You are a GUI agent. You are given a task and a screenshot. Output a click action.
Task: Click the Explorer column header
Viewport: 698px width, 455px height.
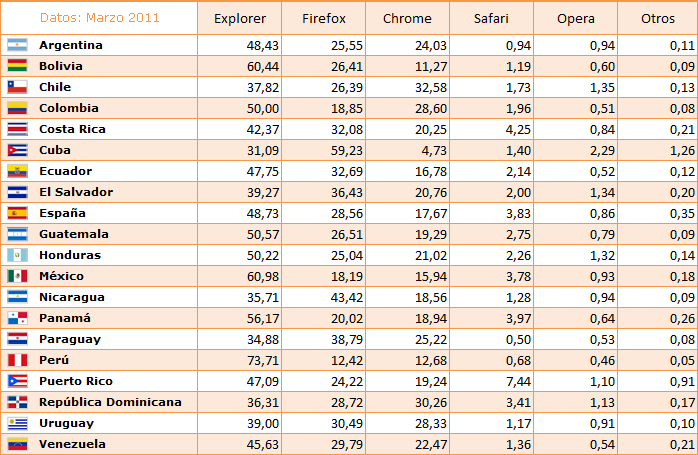(239, 18)
